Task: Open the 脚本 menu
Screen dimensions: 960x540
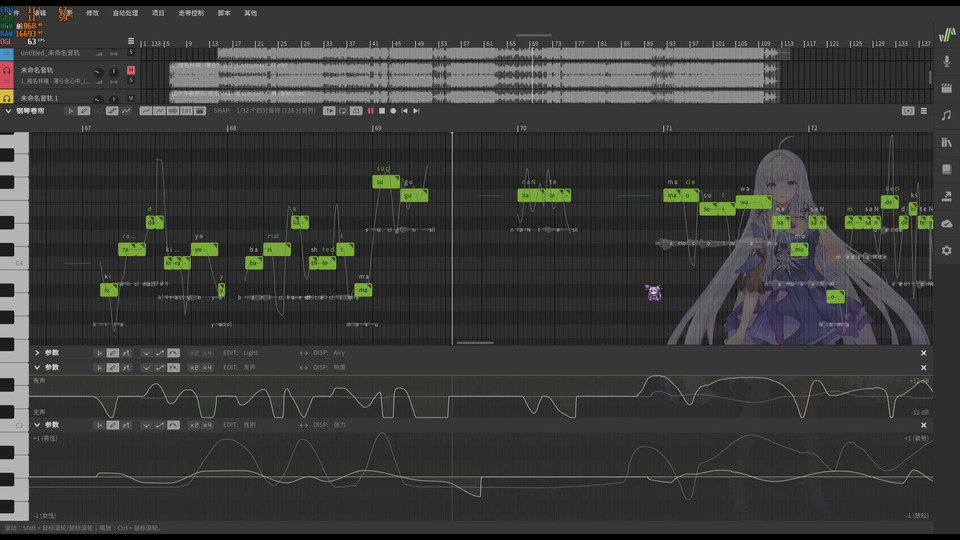Action: (224, 13)
